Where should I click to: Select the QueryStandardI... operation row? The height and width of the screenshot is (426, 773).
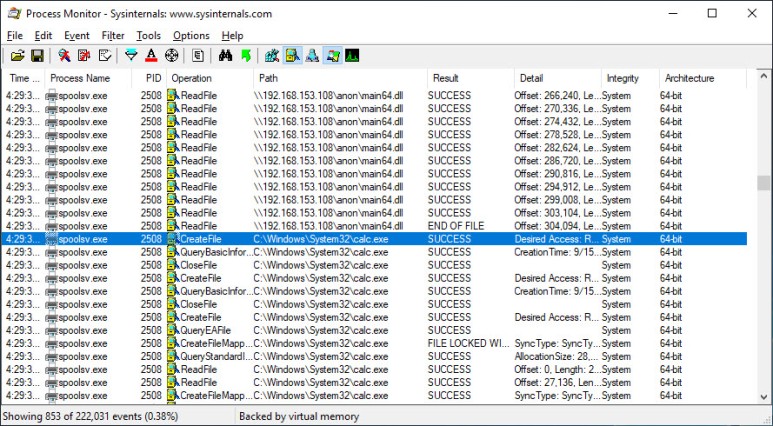[374, 356]
